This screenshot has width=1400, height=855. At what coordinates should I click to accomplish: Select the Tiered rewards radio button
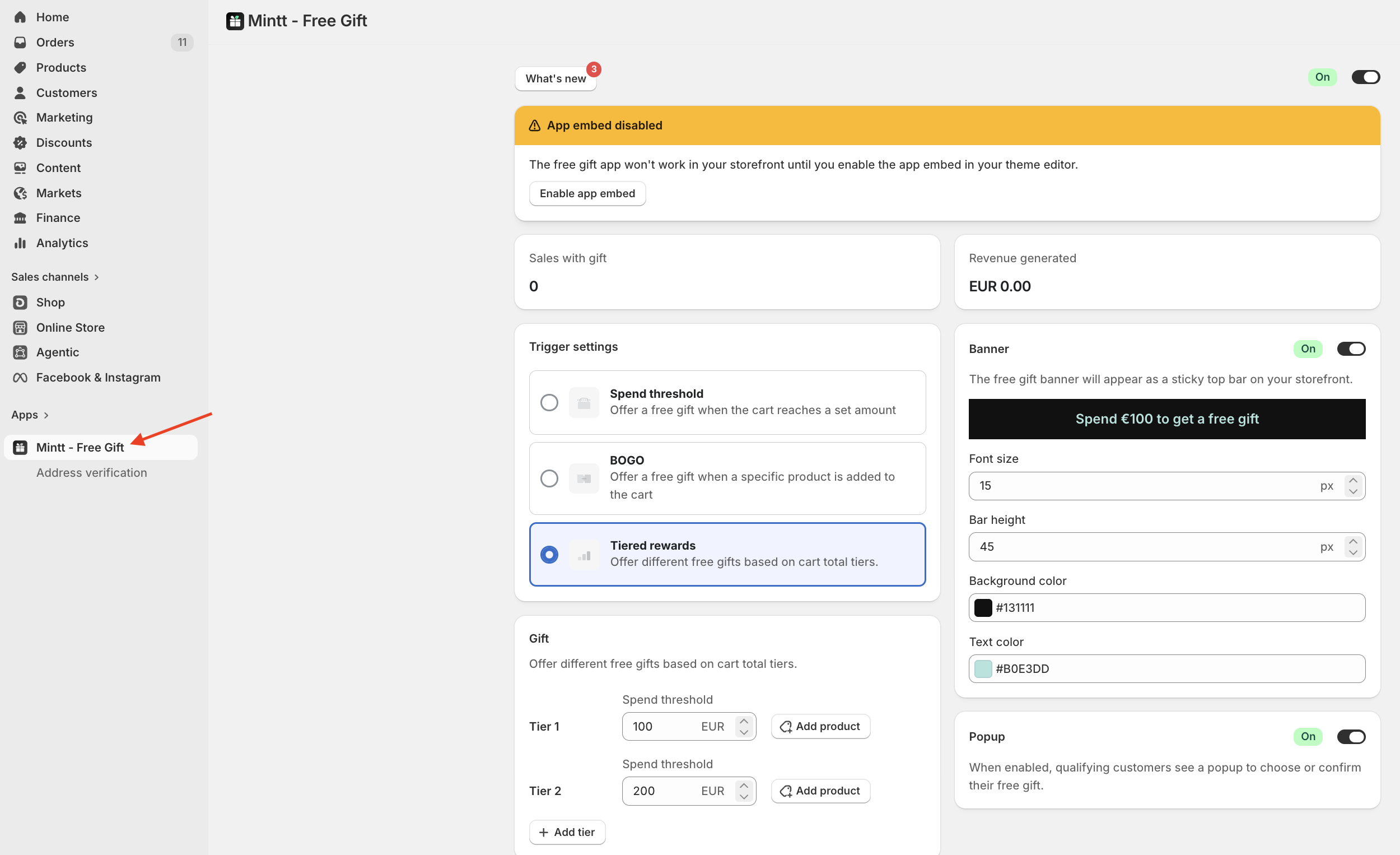549,554
